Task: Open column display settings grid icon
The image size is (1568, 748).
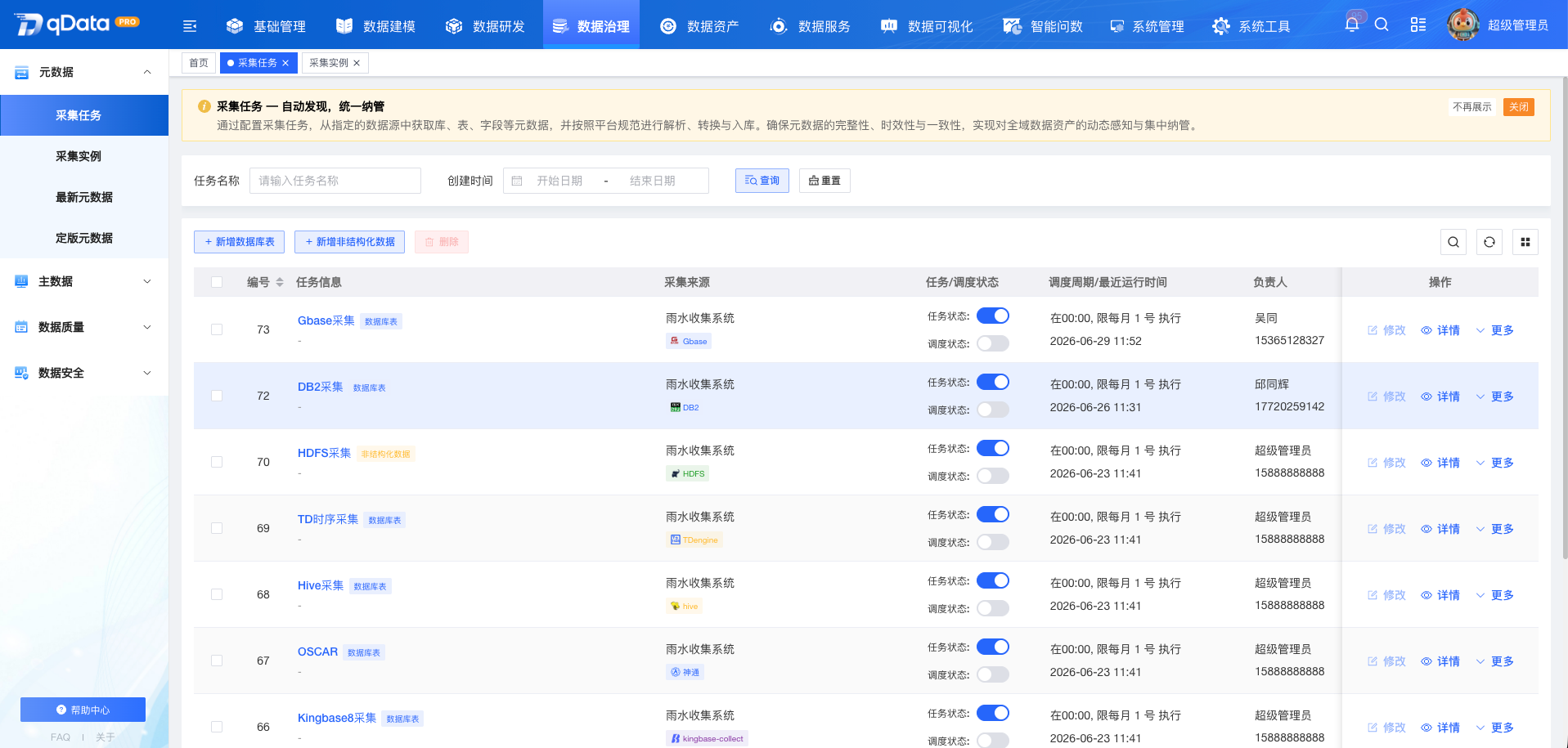Action: (1525, 242)
